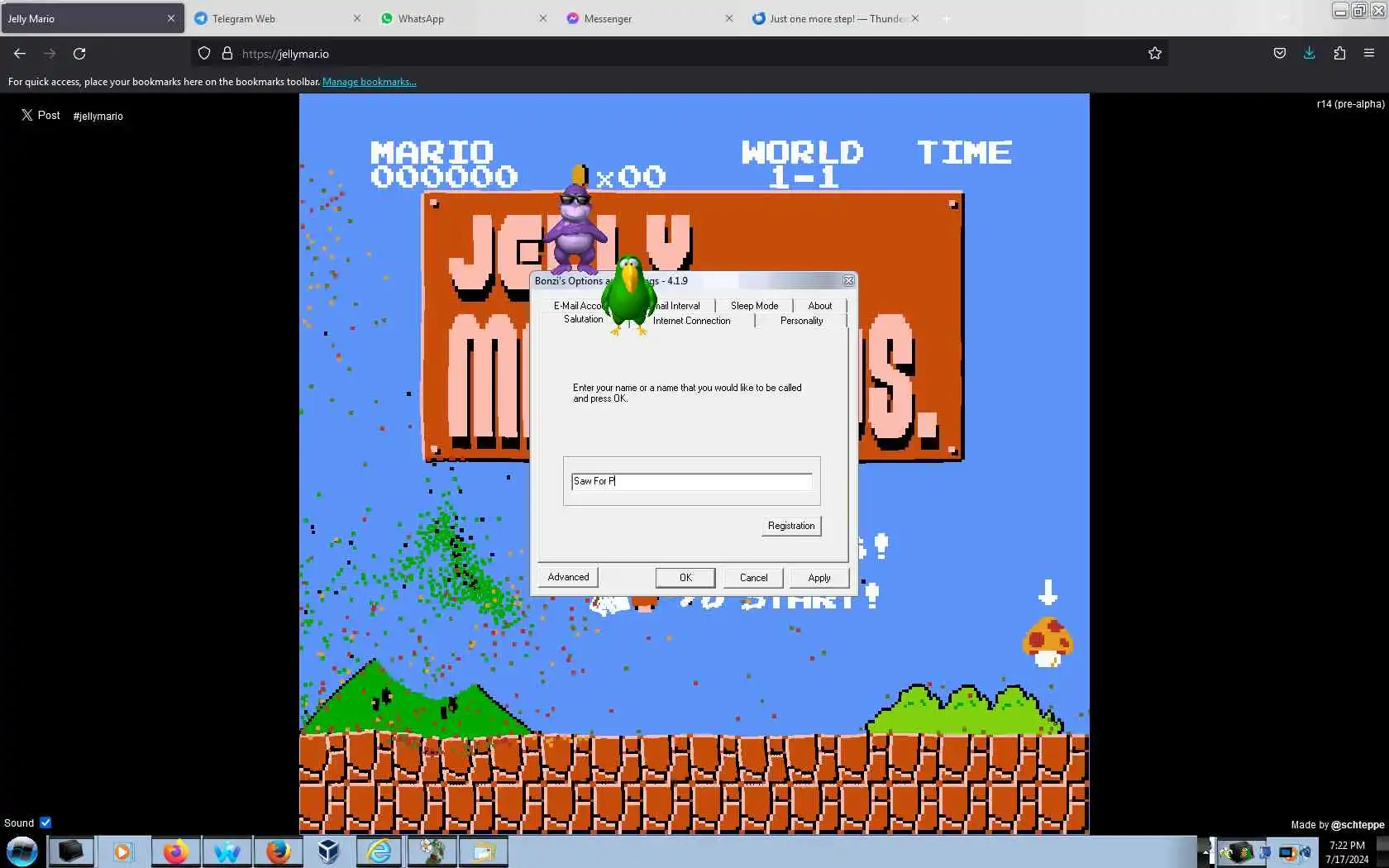Screen dimensions: 1389x868
Task: Click the browser Back arrow
Action: (20, 54)
